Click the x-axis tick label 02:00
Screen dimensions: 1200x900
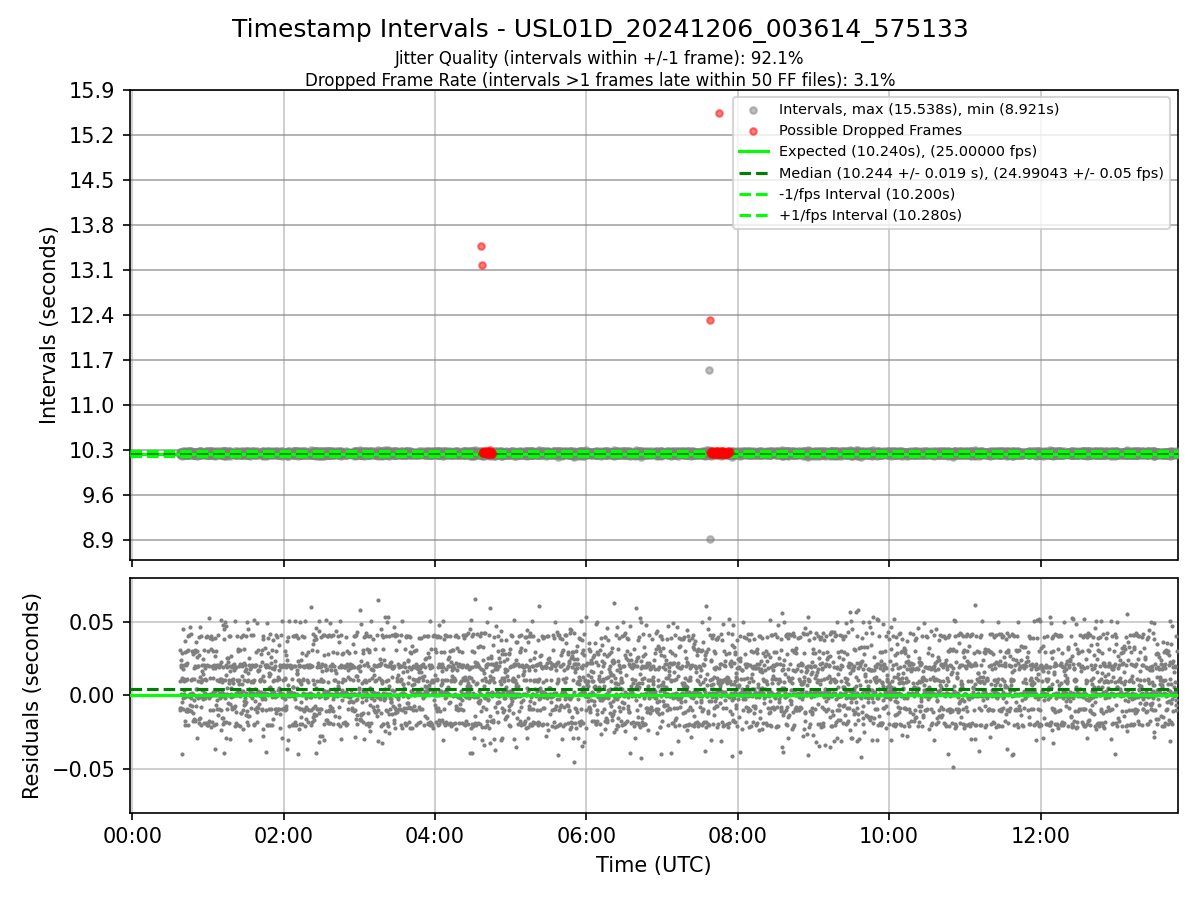point(283,836)
